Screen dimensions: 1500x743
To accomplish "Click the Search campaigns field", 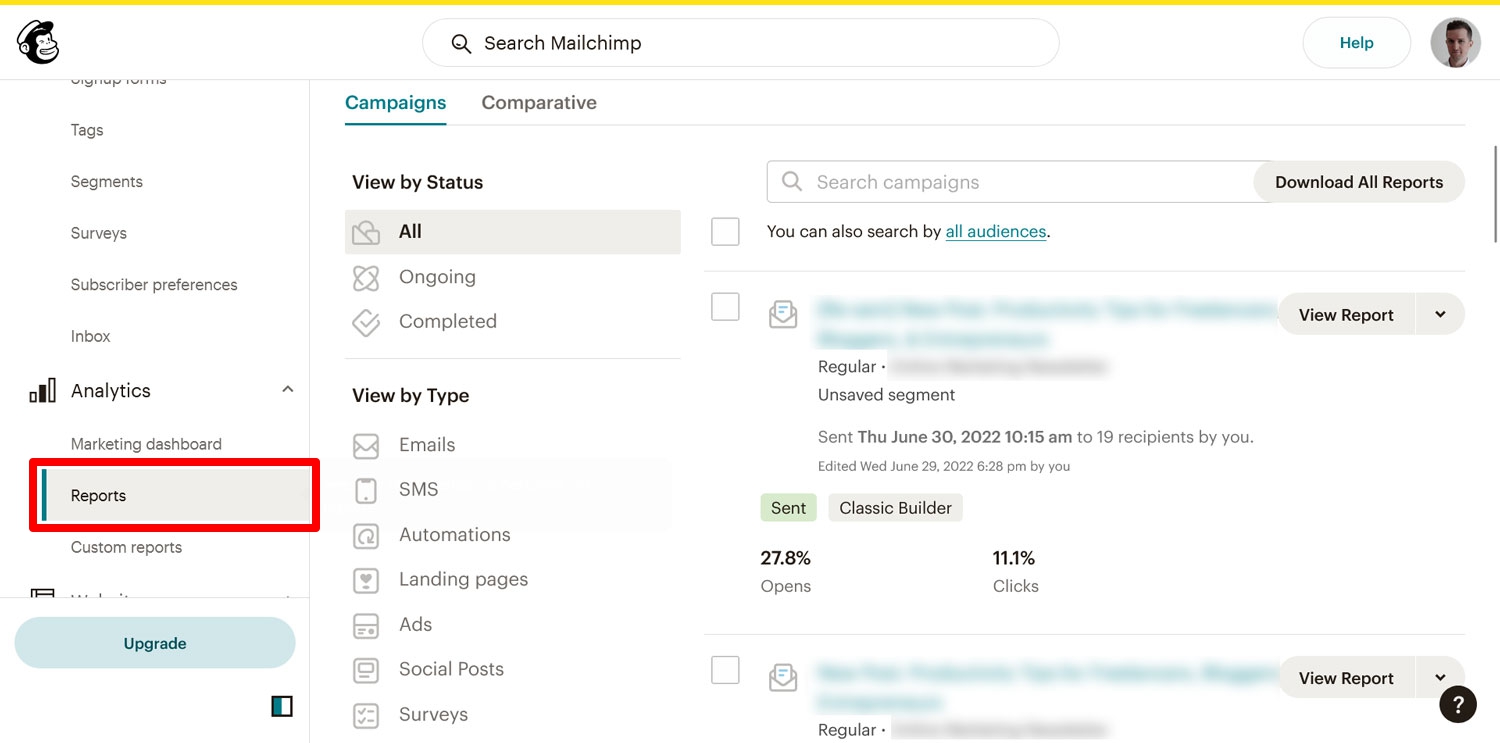I will (1010, 182).
